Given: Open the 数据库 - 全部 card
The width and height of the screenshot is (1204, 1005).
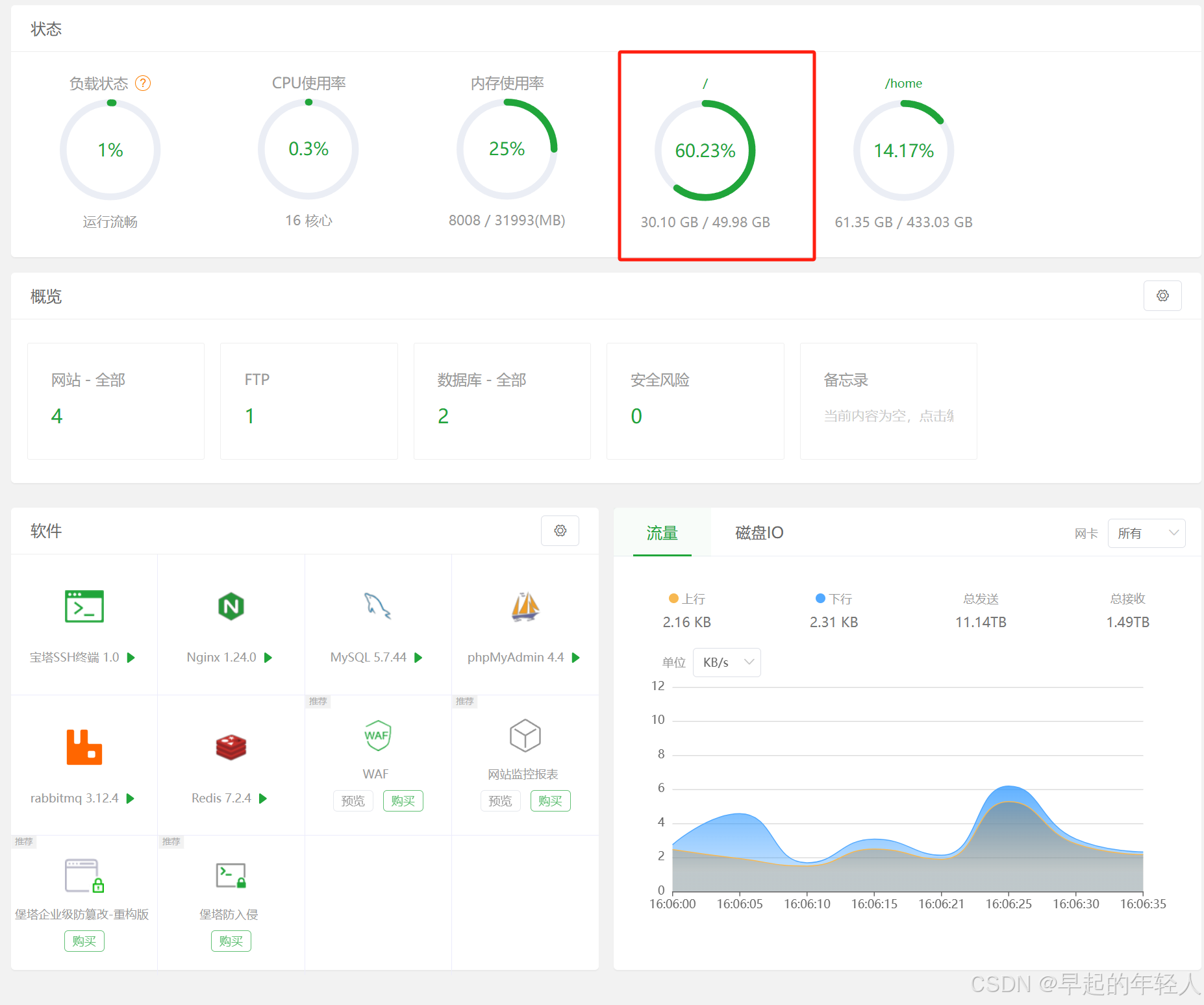Looking at the screenshot, I should (x=502, y=401).
